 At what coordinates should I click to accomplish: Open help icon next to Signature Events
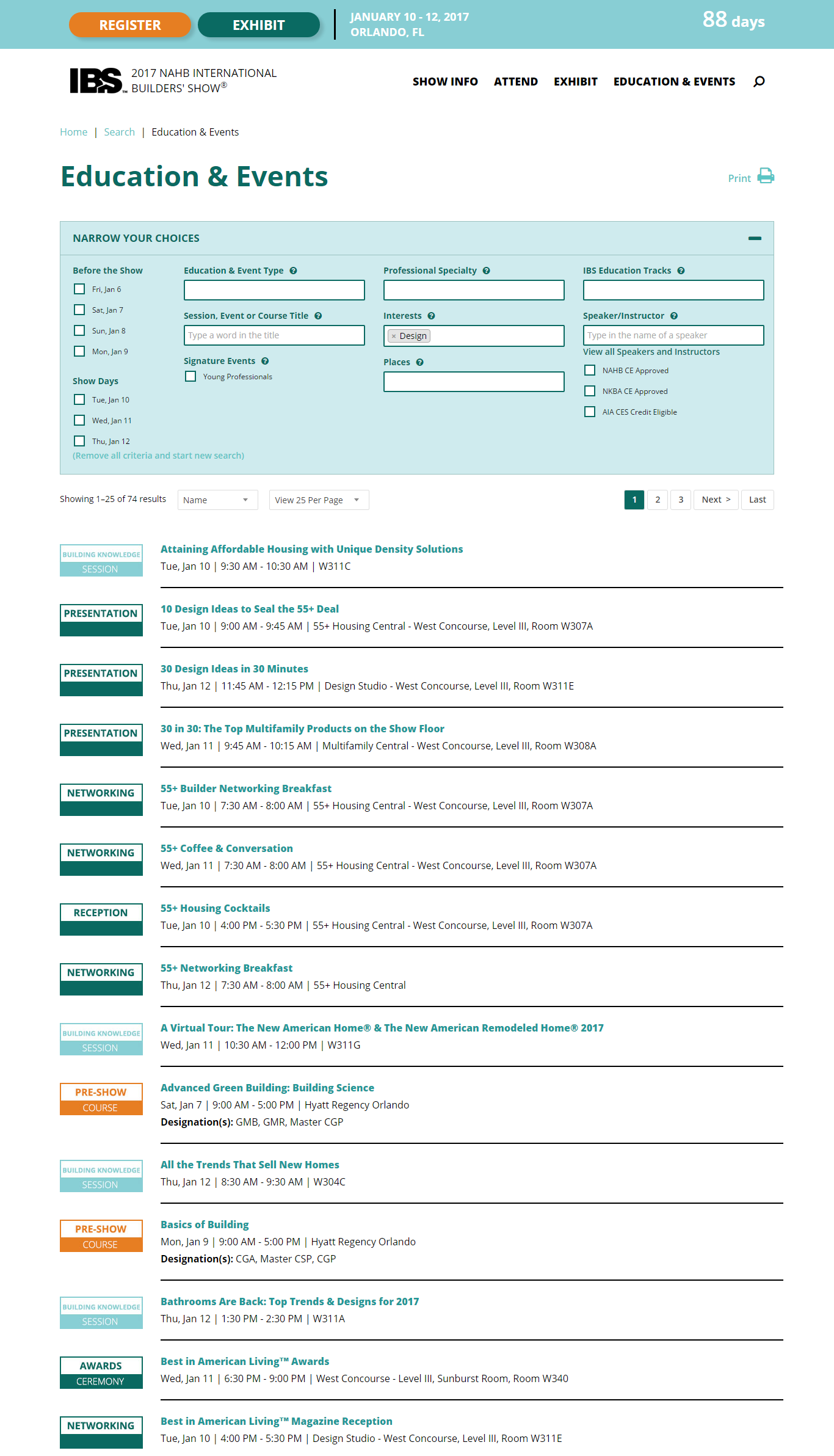click(265, 361)
